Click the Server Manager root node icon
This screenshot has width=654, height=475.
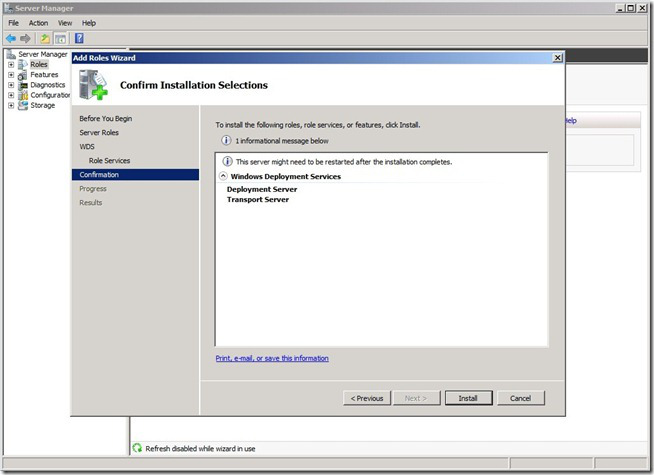(11, 54)
